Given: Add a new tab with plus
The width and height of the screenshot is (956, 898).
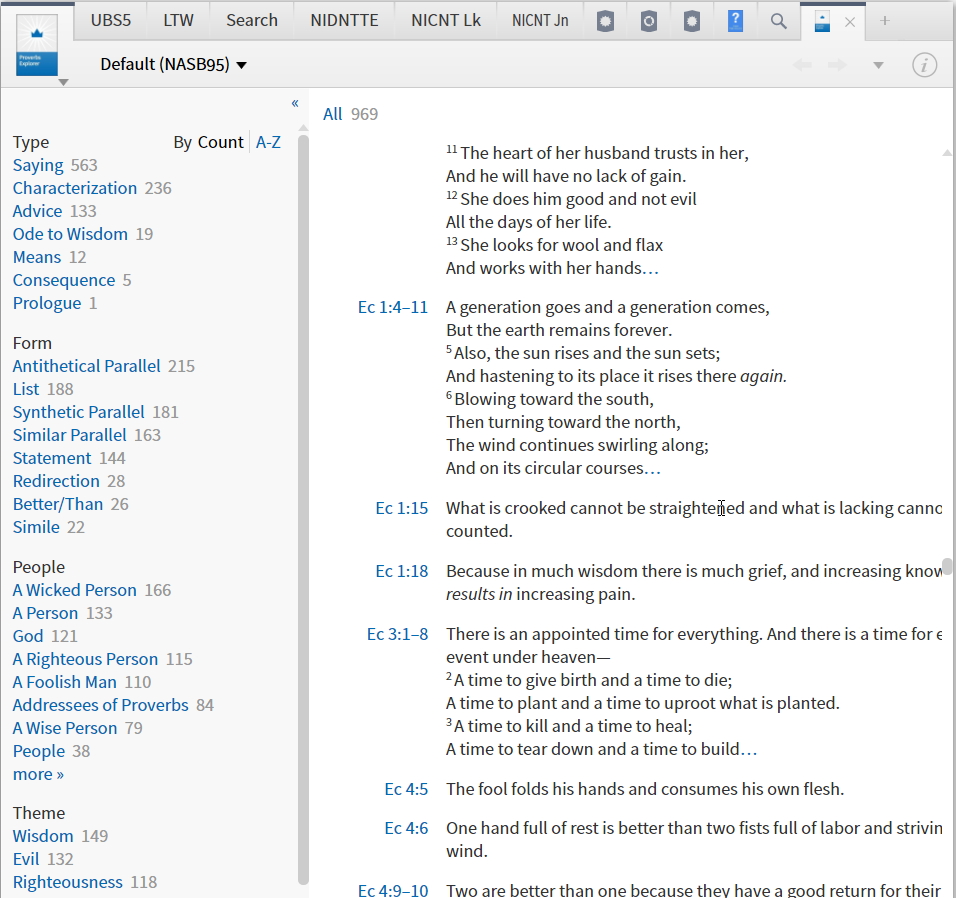Looking at the screenshot, I should [885, 21].
